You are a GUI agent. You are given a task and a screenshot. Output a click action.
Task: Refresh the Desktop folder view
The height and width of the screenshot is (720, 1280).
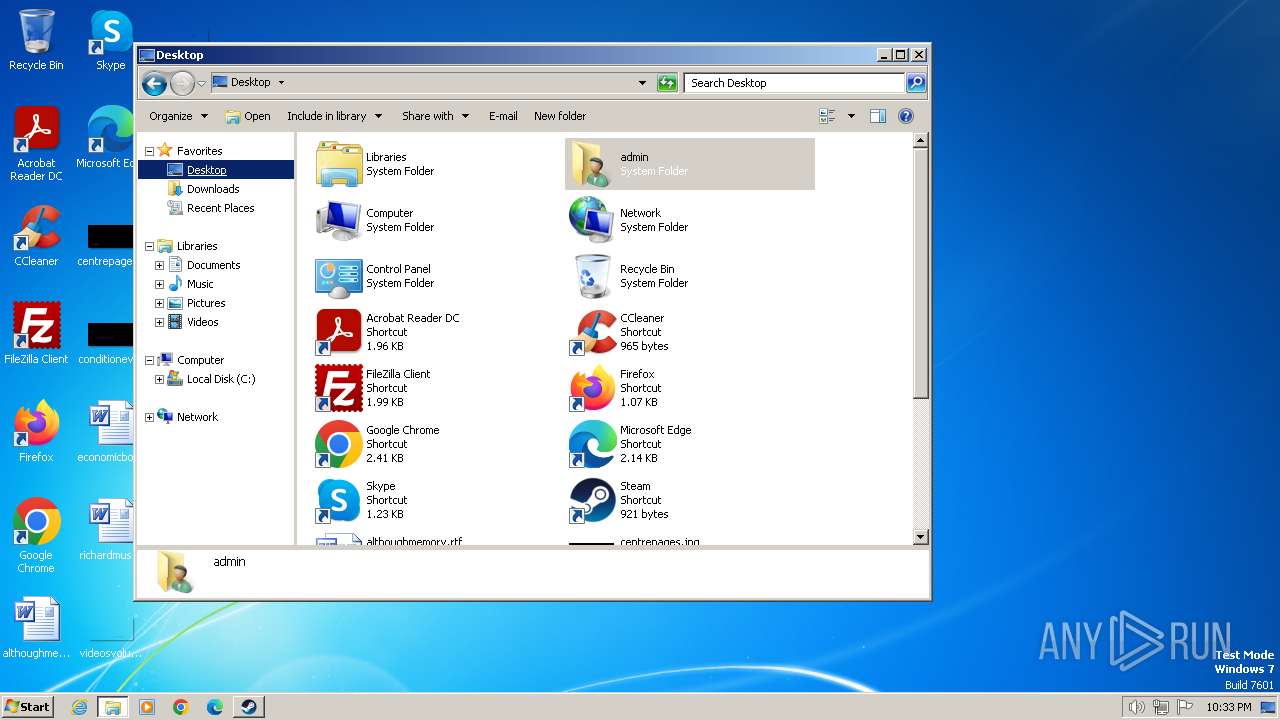[667, 83]
